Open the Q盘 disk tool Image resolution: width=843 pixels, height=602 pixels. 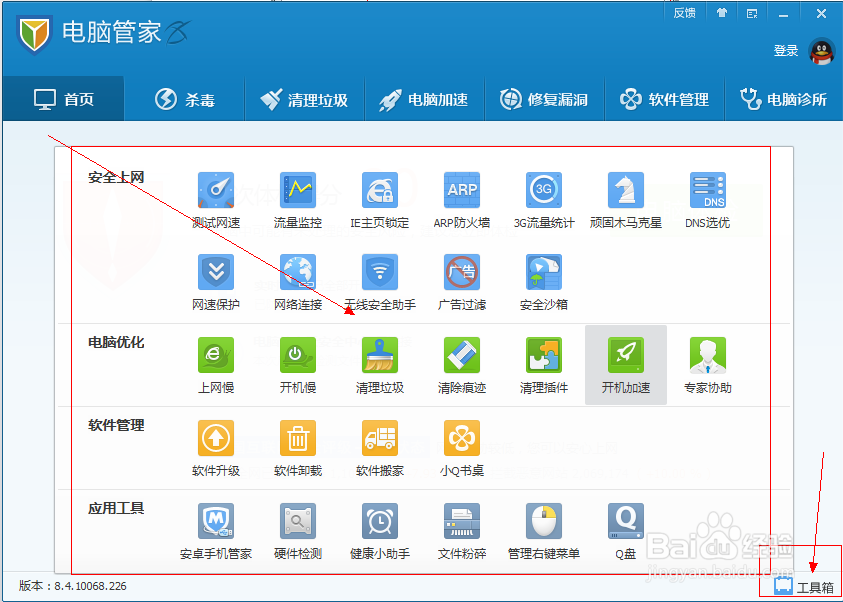tap(626, 532)
